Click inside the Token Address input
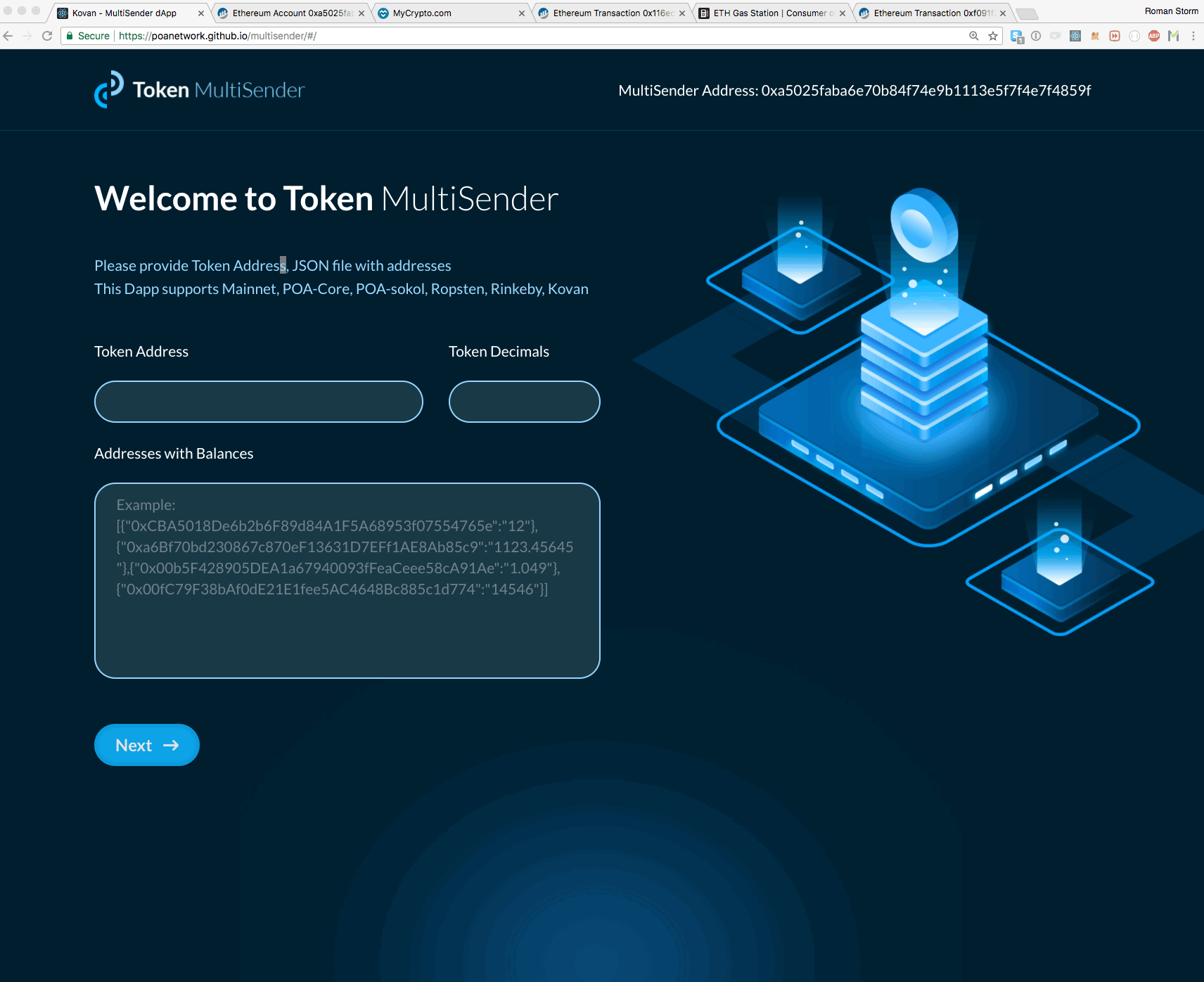Viewport: 1204px width, 982px height. [259, 402]
